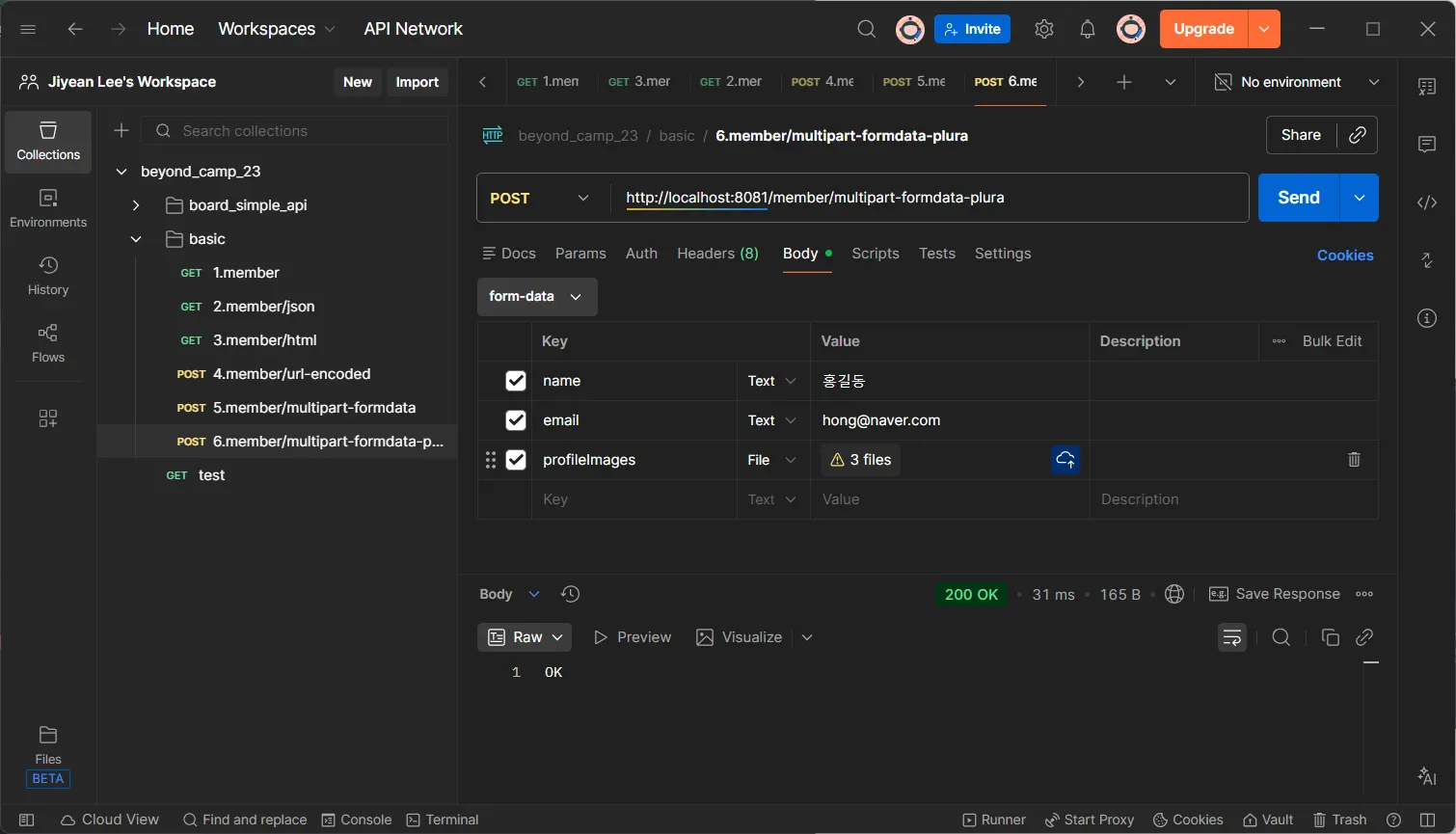Viewport: 1456px width, 834px height.
Task: Open History in the sidebar
Action: point(48,277)
